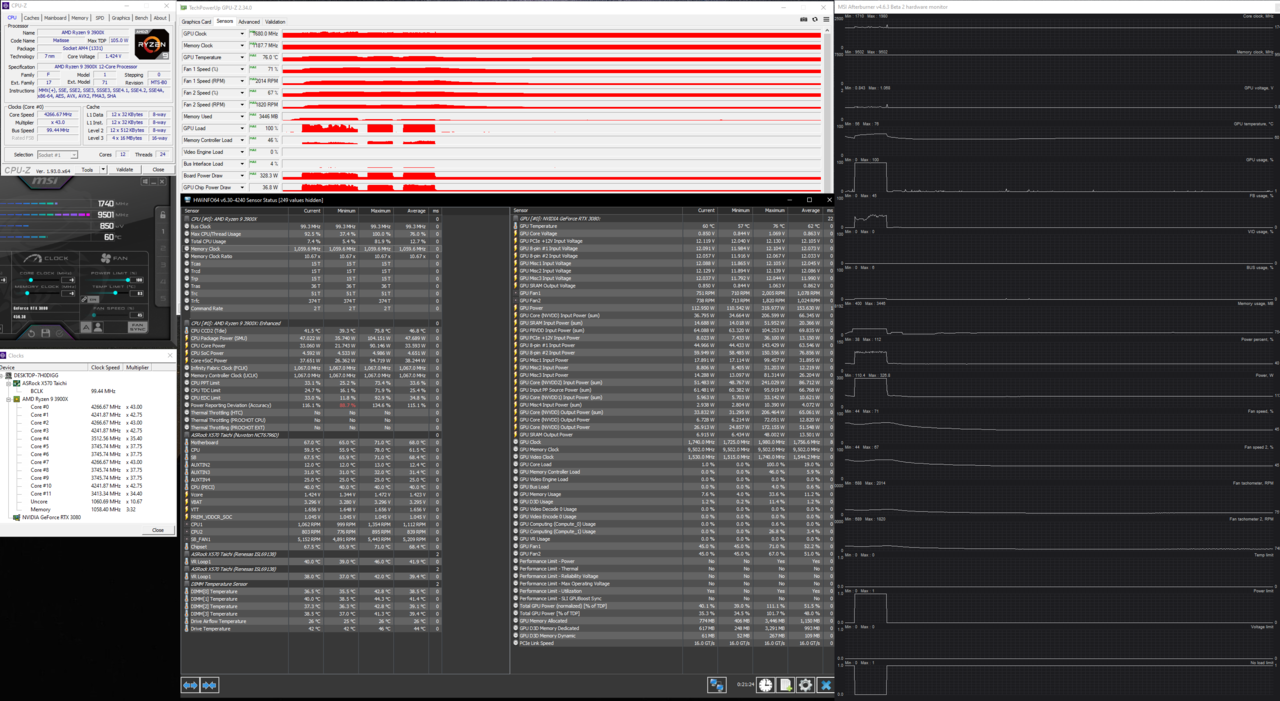Collapse AMD Ryzen 9 3900X tree node

pyautogui.click(x=10, y=399)
